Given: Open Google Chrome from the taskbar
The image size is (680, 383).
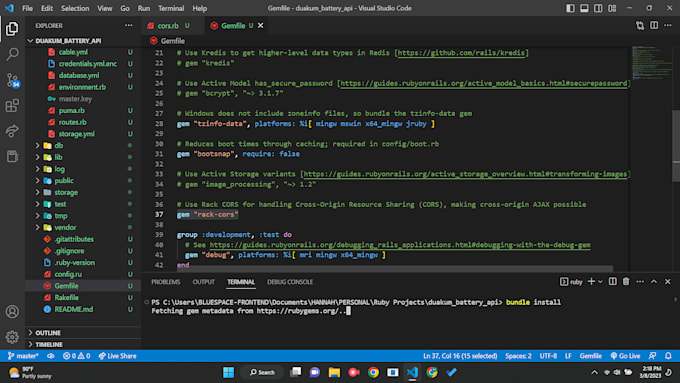Looking at the screenshot, I should 373,372.
